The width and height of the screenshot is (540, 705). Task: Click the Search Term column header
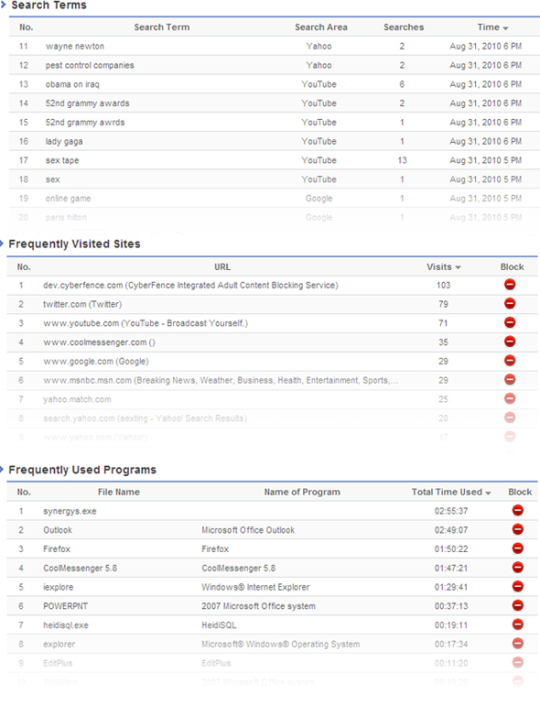(x=162, y=27)
